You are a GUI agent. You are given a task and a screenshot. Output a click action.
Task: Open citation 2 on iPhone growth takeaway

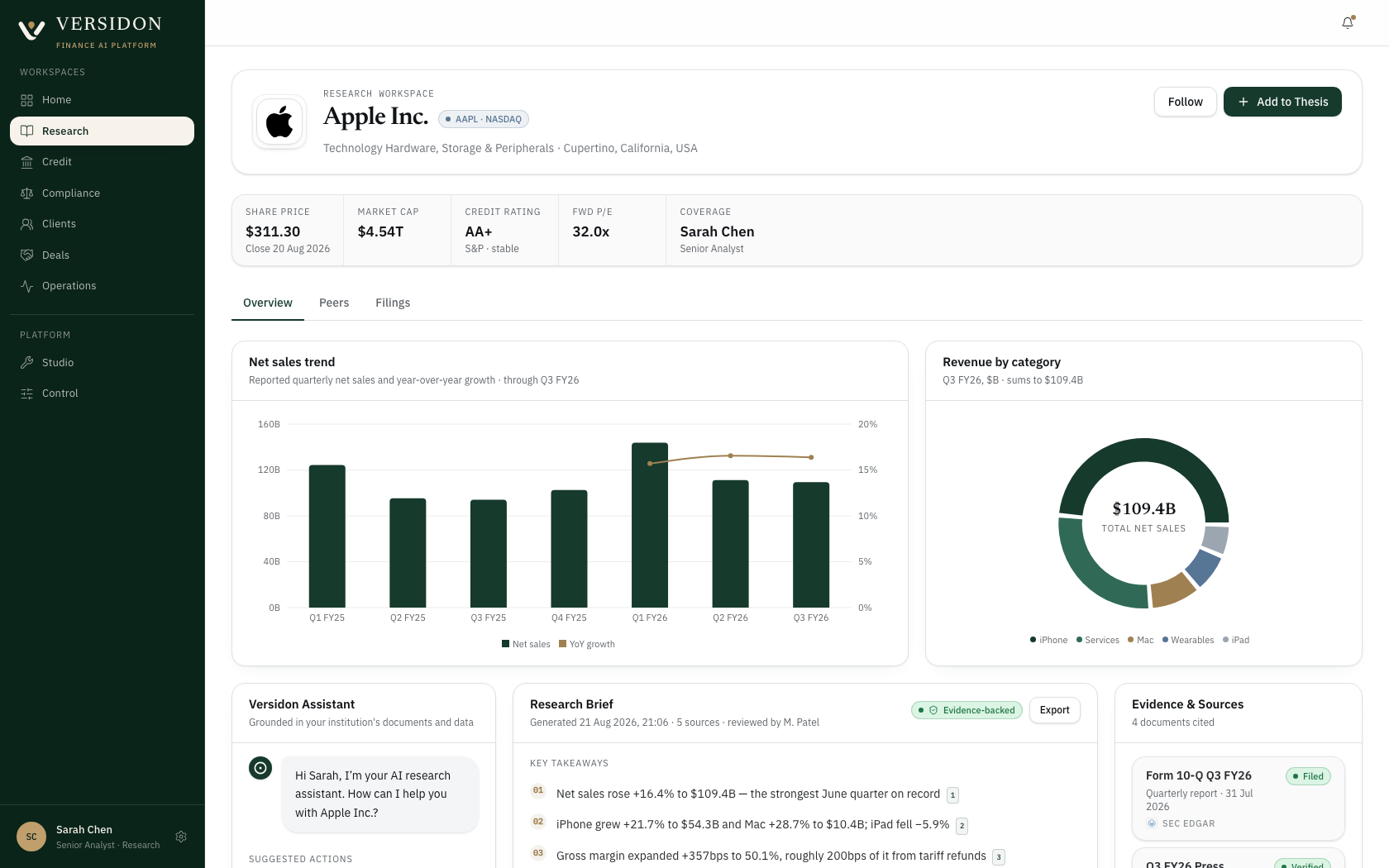tap(962, 825)
